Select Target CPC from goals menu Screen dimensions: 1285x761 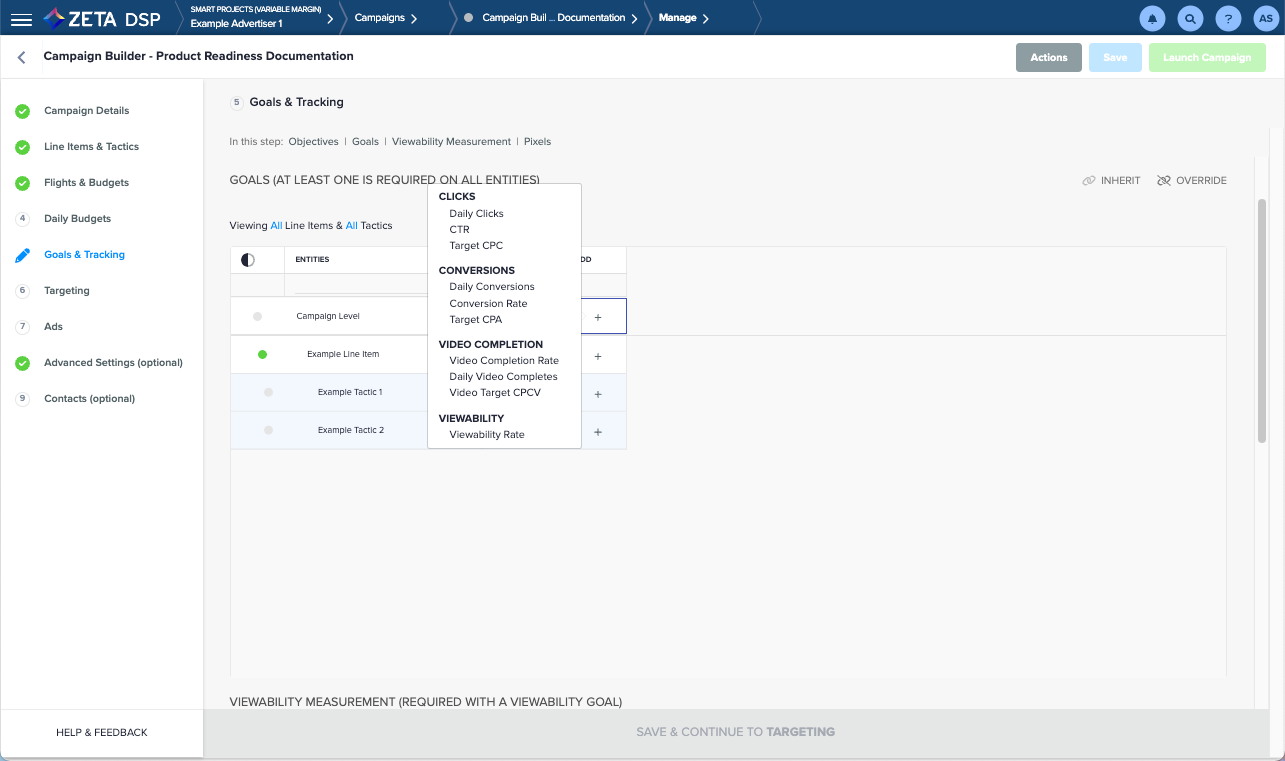(476, 246)
